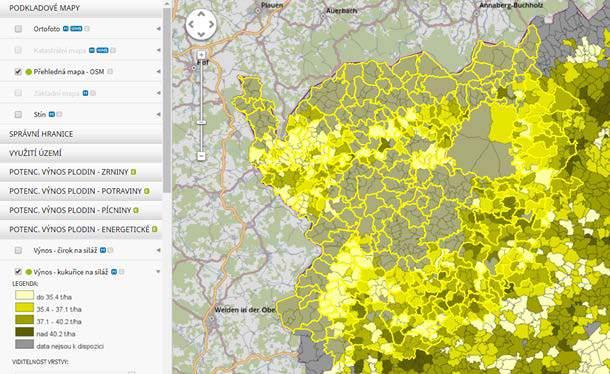Image resolution: width=610 pixels, height=374 pixels.
Task: Click the map zoom slider handle
Action: [x=201, y=122]
